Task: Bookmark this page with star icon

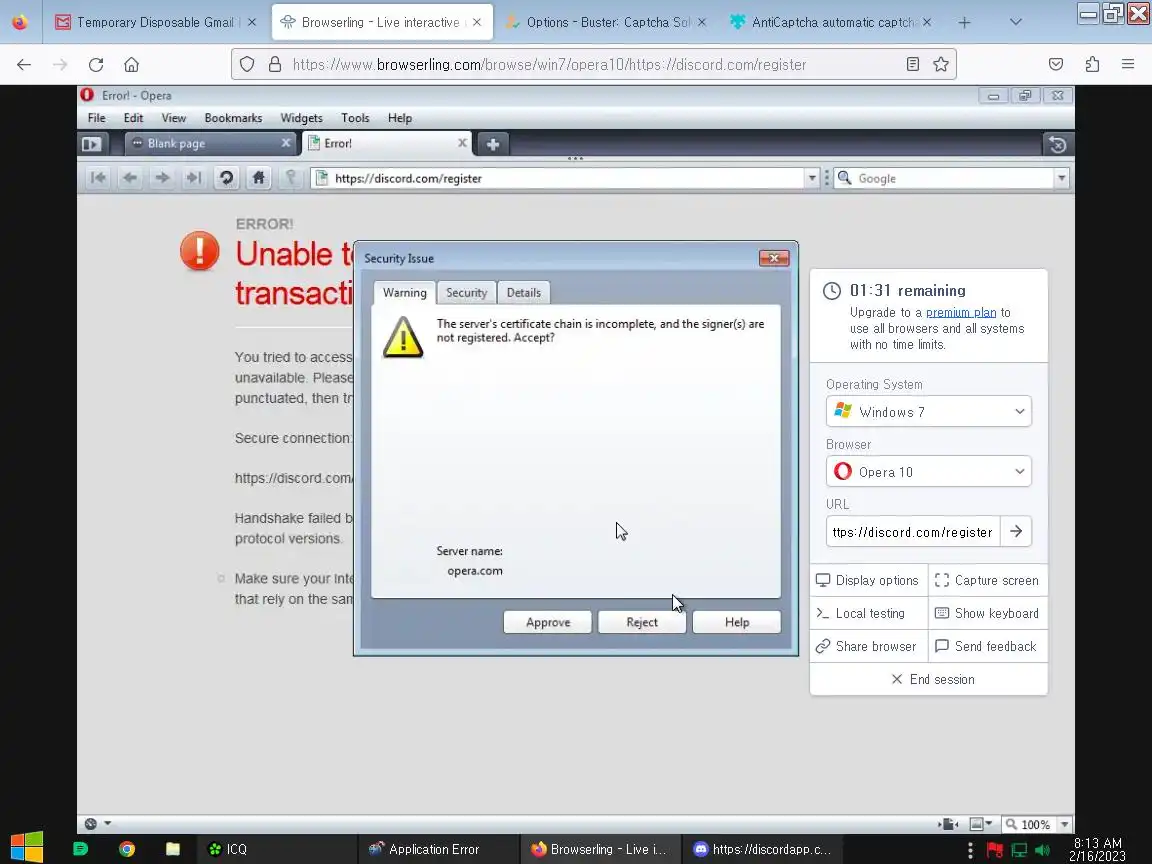Action: point(940,65)
